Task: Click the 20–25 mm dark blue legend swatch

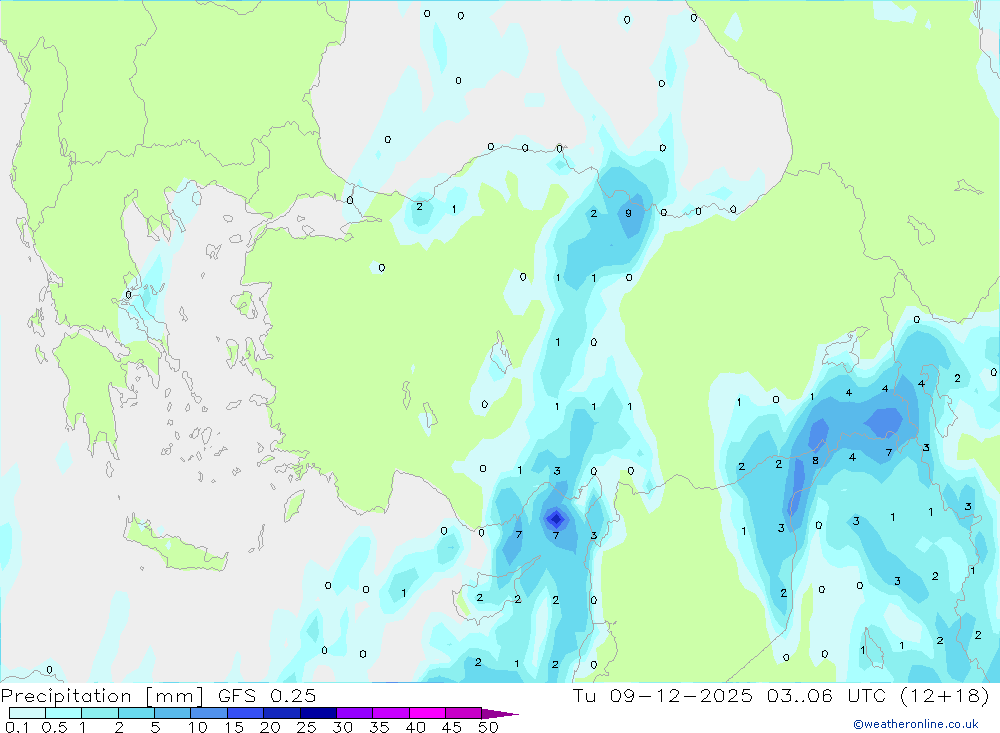Action: 282,713
